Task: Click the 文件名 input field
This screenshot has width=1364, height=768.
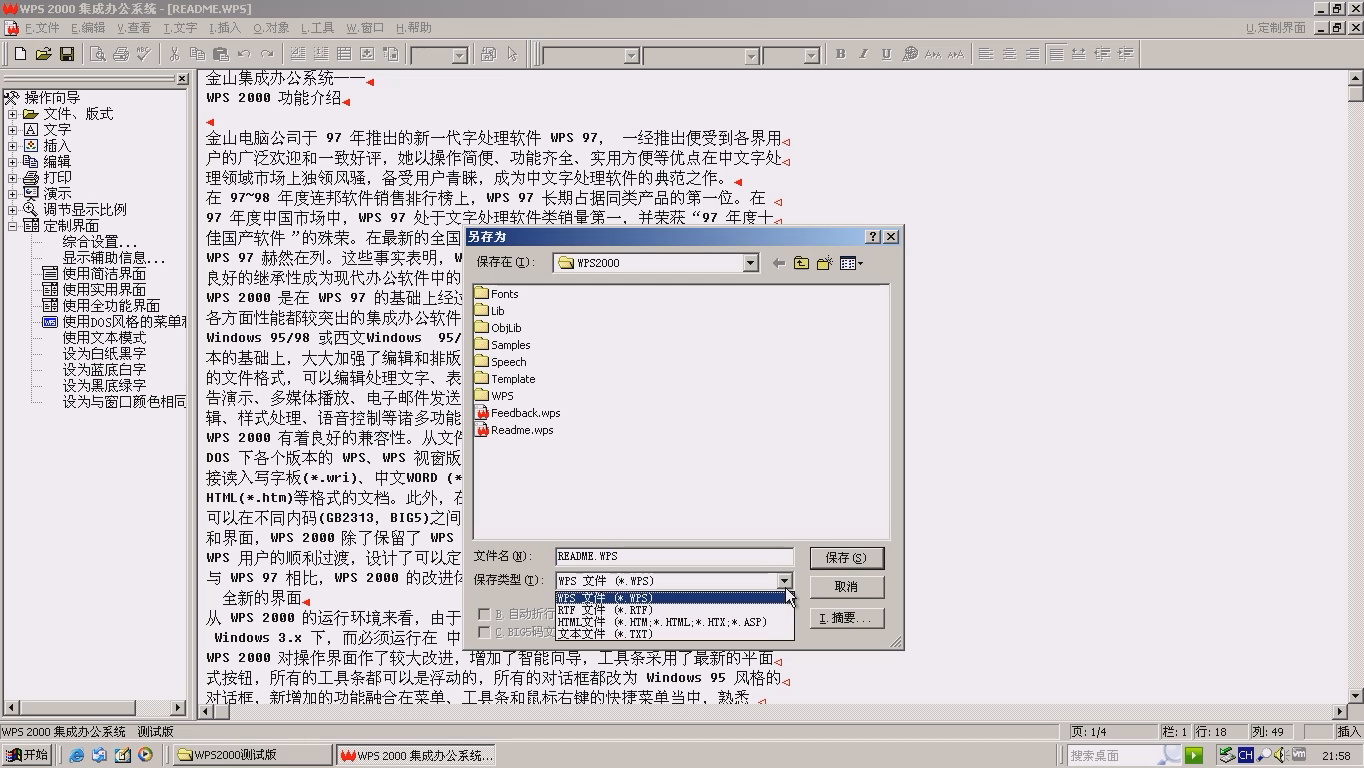Action: [x=673, y=557]
